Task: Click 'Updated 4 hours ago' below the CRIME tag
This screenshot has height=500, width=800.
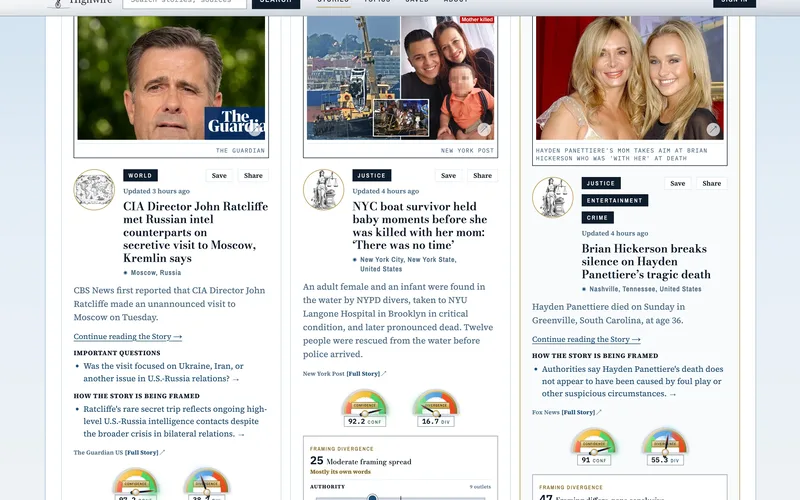Action: tap(615, 234)
